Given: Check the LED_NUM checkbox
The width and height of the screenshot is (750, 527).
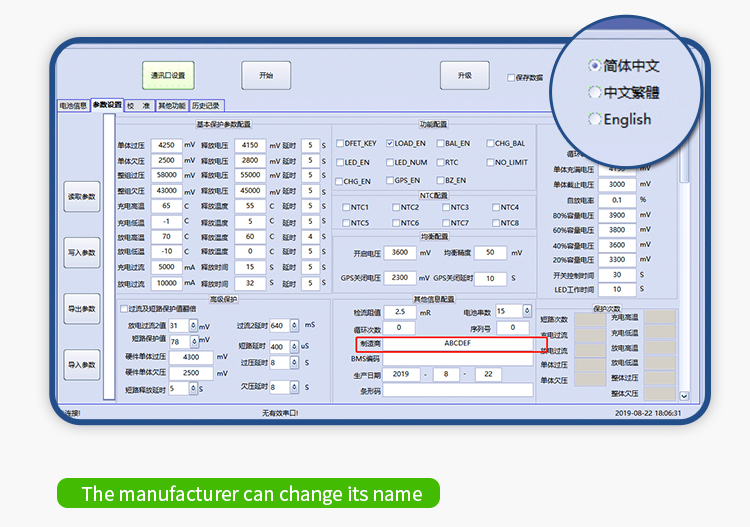Looking at the screenshot, I should pyautogui.click(x=390, y=162).
